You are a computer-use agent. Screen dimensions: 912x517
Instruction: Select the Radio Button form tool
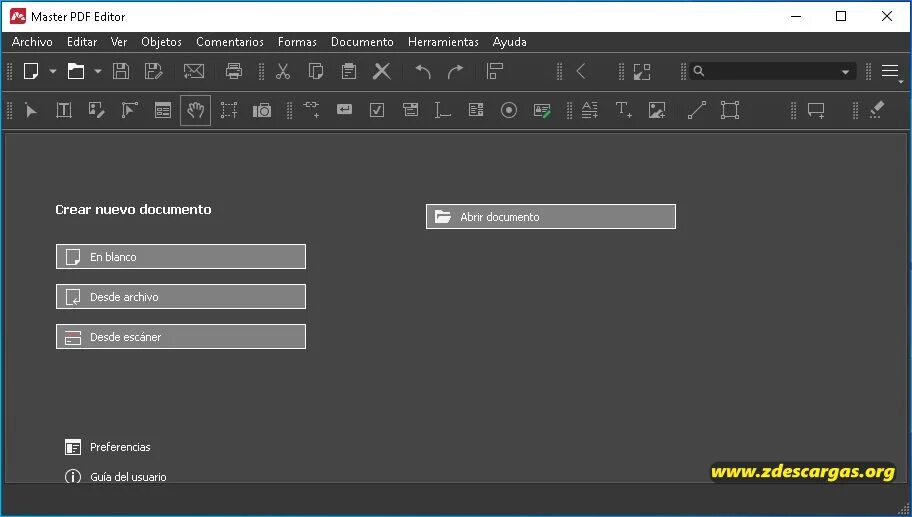[509, 110]
